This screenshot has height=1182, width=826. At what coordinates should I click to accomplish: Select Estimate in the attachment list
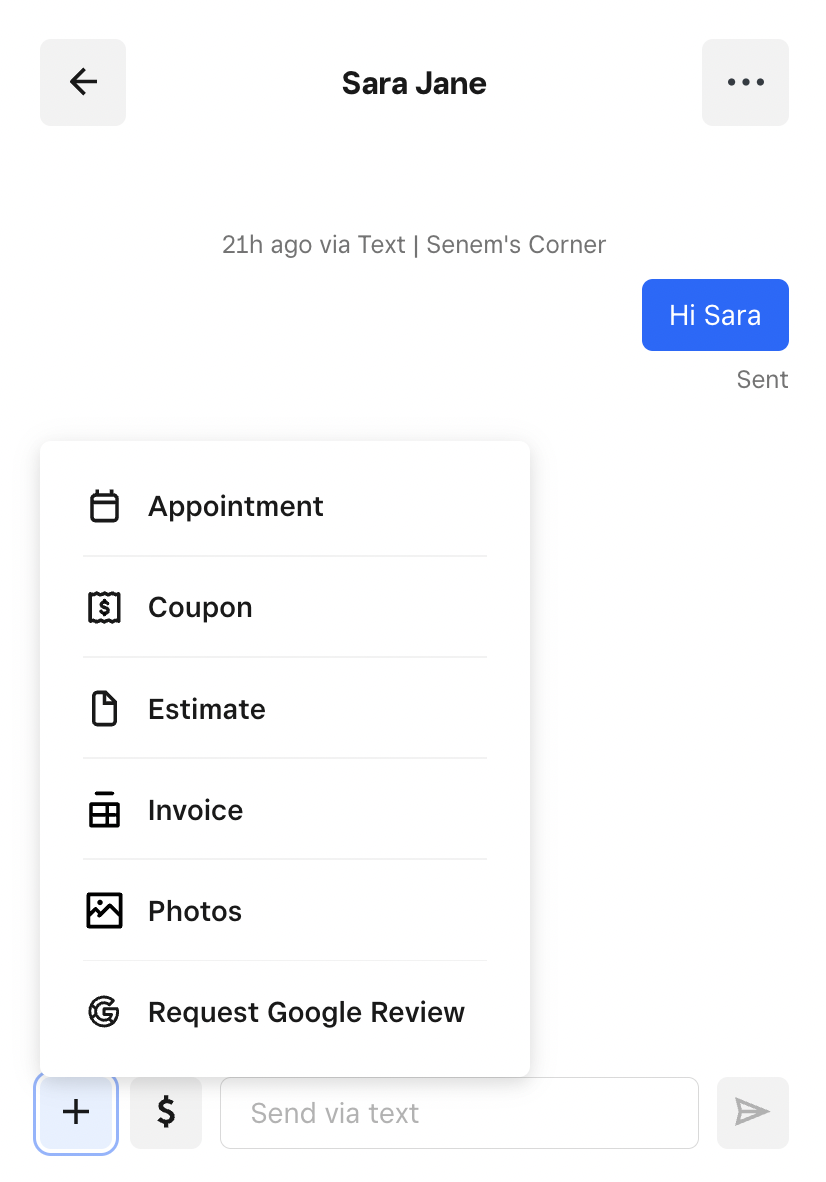pyautogui.click(x=207, y=708)
